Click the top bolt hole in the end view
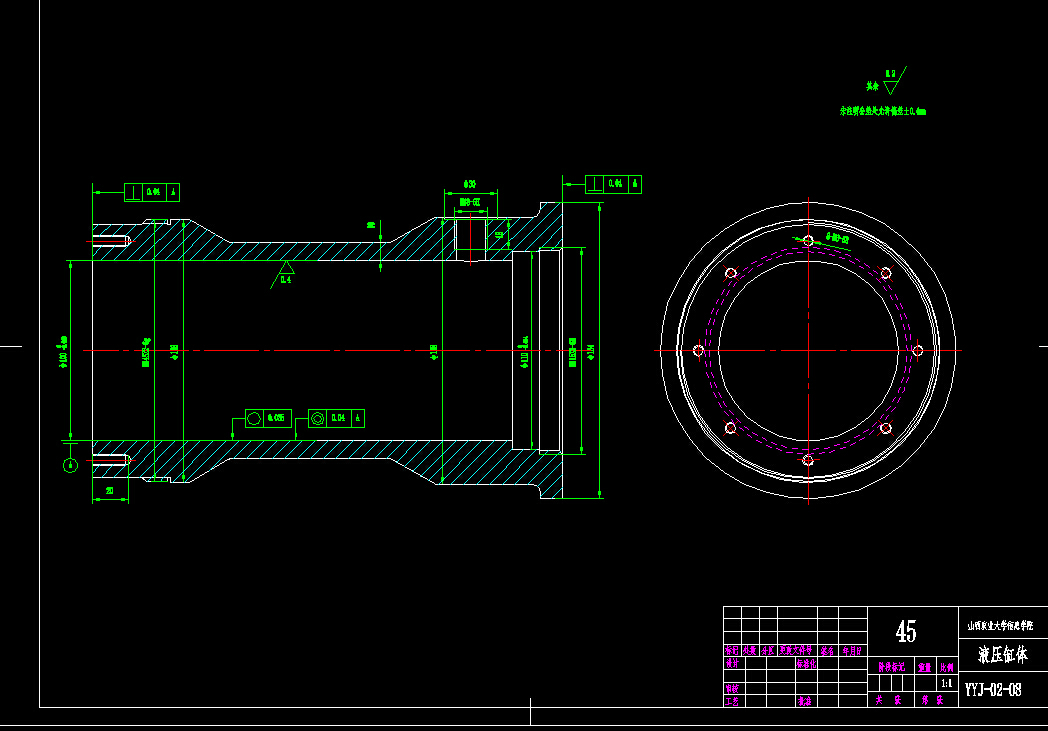Viewport: 1048px width, 731px height. pos(808,241)
